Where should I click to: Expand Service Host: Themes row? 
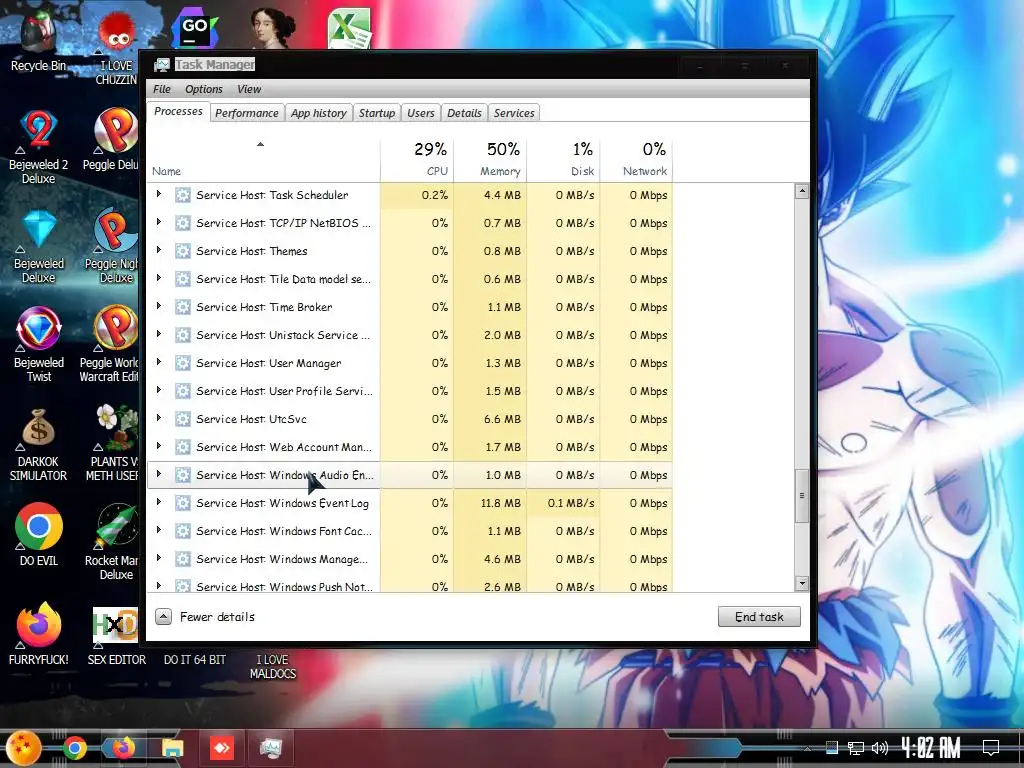click(x=159, y=250)
